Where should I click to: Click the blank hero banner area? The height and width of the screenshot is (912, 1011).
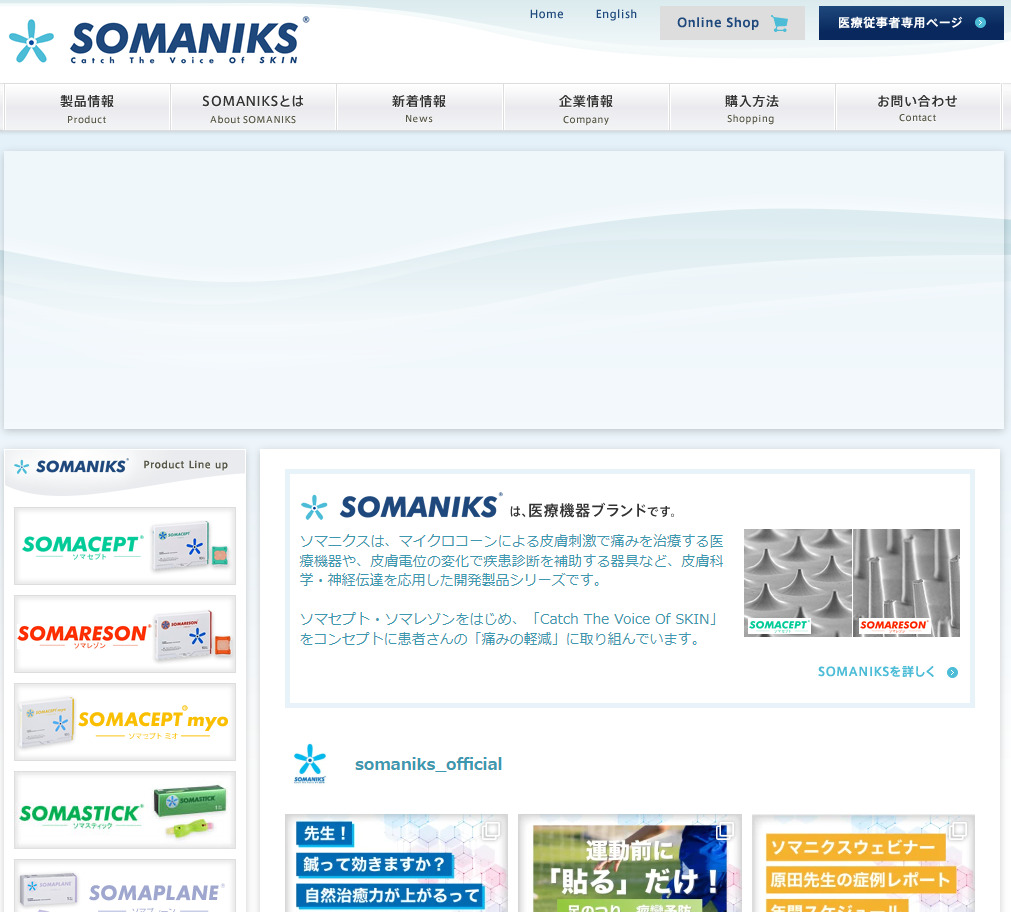pyautogui.click(x=504, y=290)
